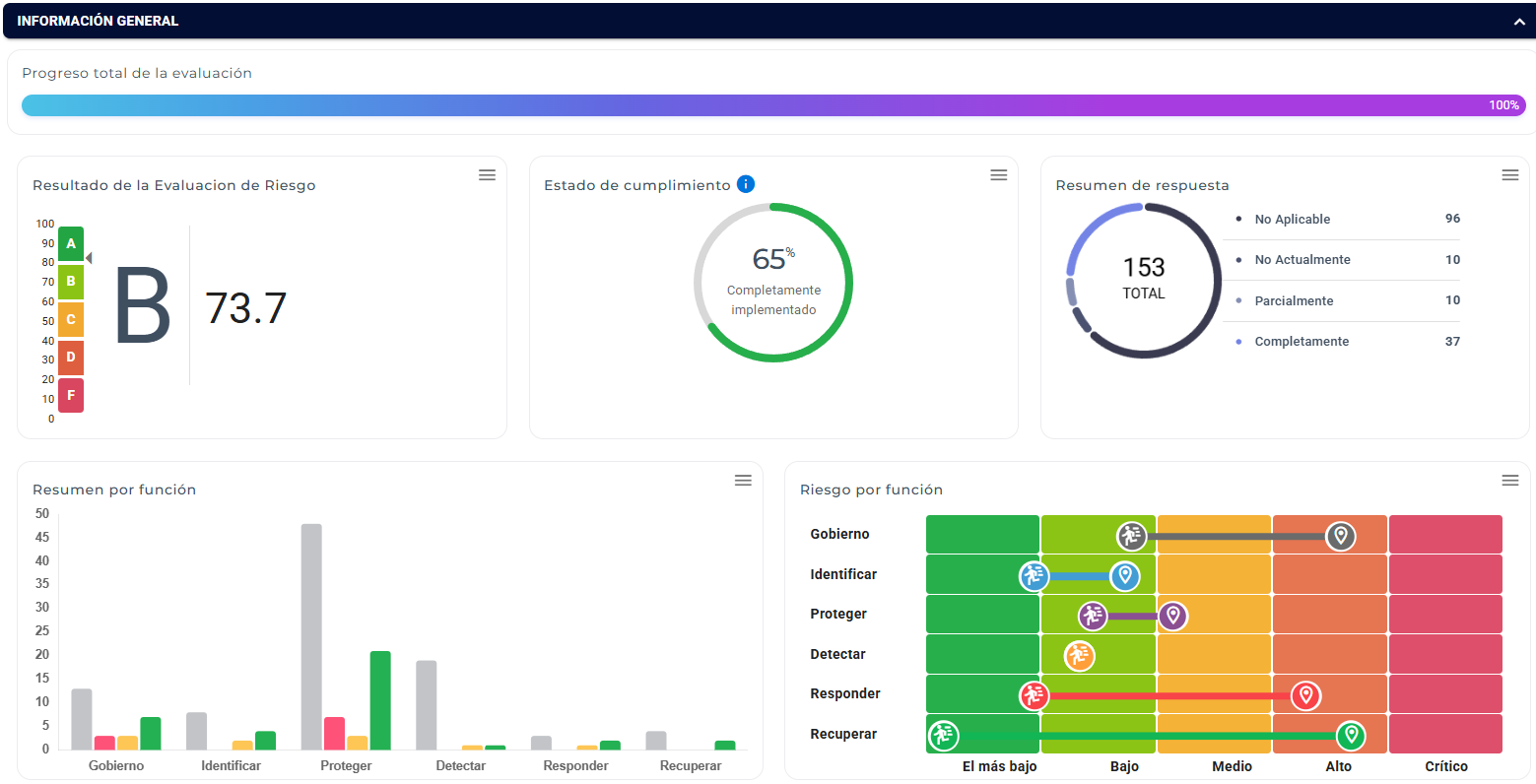Select the Proteger runner marker icon
This screenshot has width=1536, height=784.
[1093, 617]
